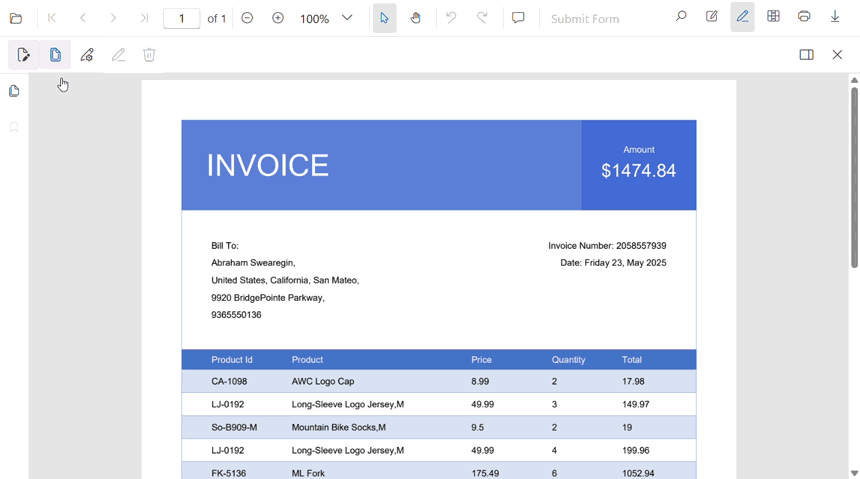Toggle the side panel view
The height and width of the screenshot is (479, 860).
click(x=806, y=55)
